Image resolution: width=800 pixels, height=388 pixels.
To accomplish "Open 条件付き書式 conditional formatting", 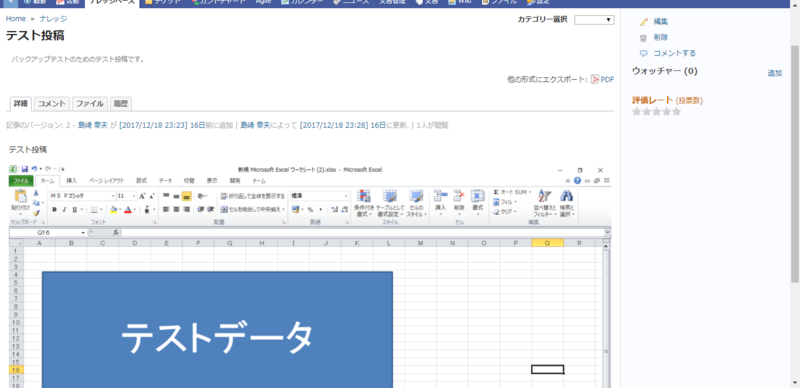I will click(364, 203).
